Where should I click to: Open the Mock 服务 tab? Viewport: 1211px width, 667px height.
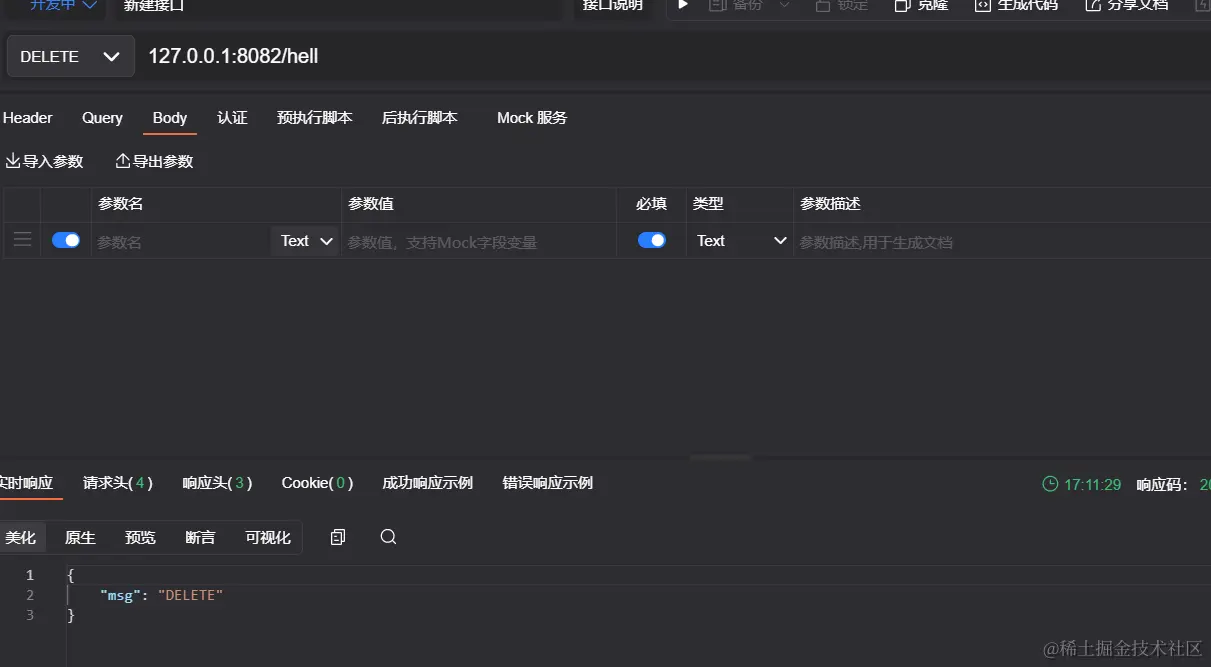[x=532, y=118]
